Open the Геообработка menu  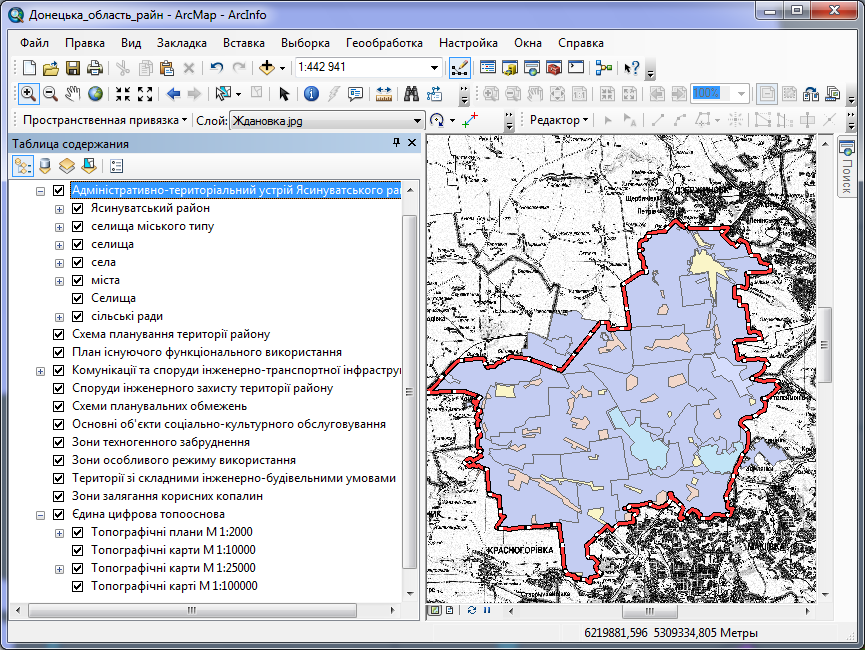[x=384, y=44]
